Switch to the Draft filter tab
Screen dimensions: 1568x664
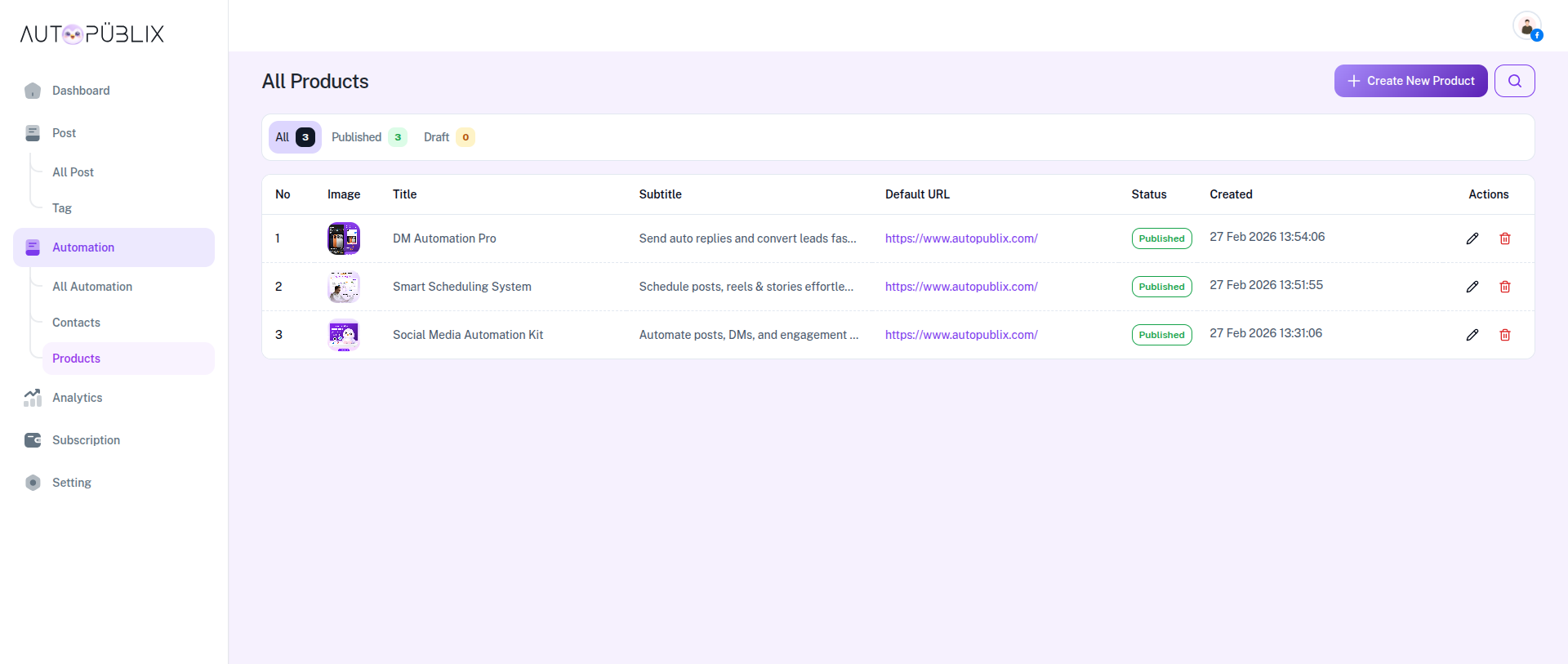click(449, 137)
